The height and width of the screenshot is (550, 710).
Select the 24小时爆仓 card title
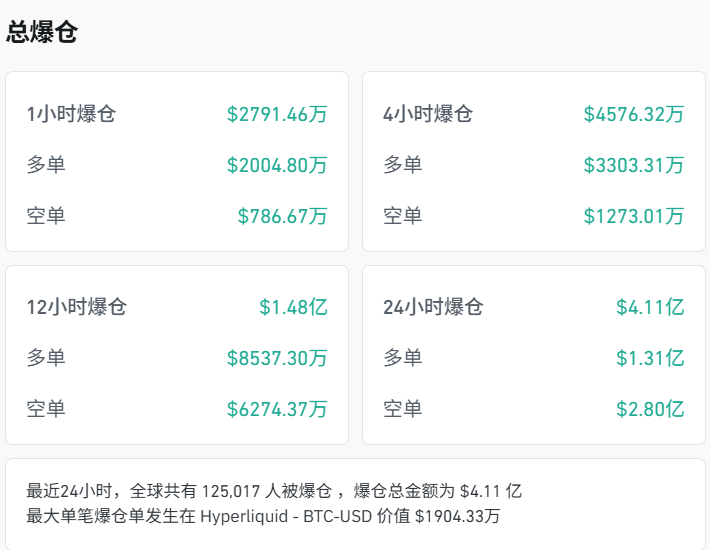coord(433,307)
